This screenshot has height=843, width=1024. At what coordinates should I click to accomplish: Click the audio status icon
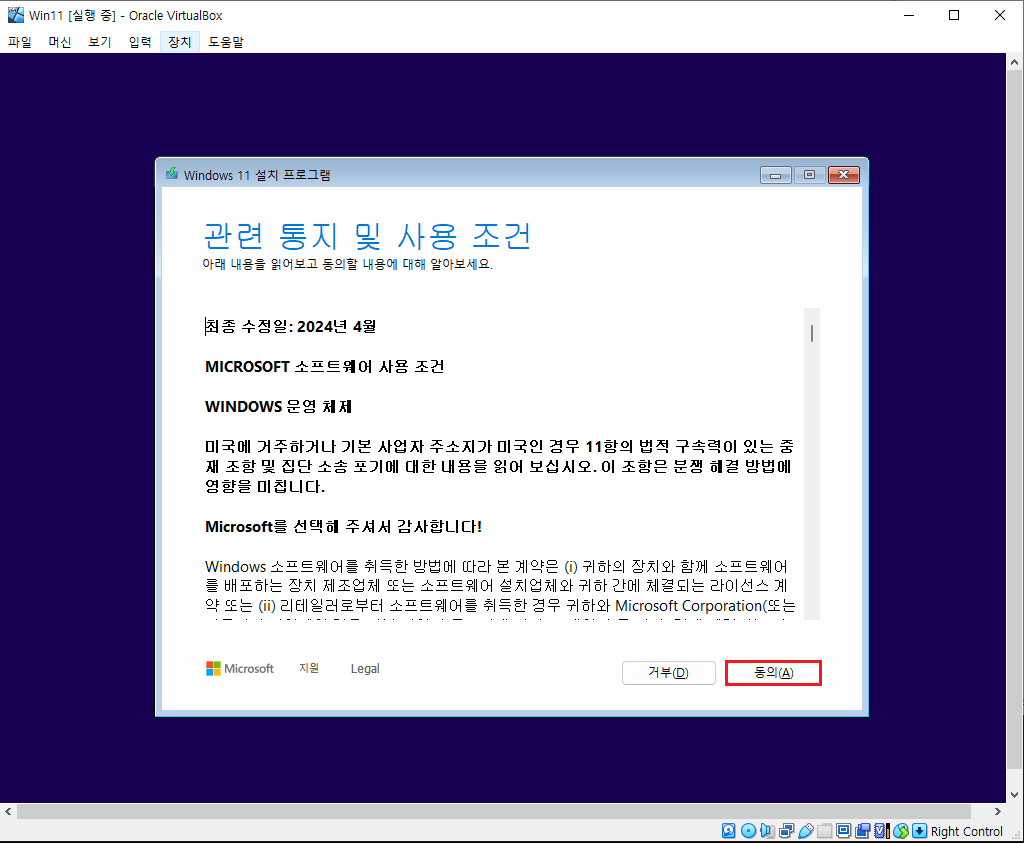[767, 831]
